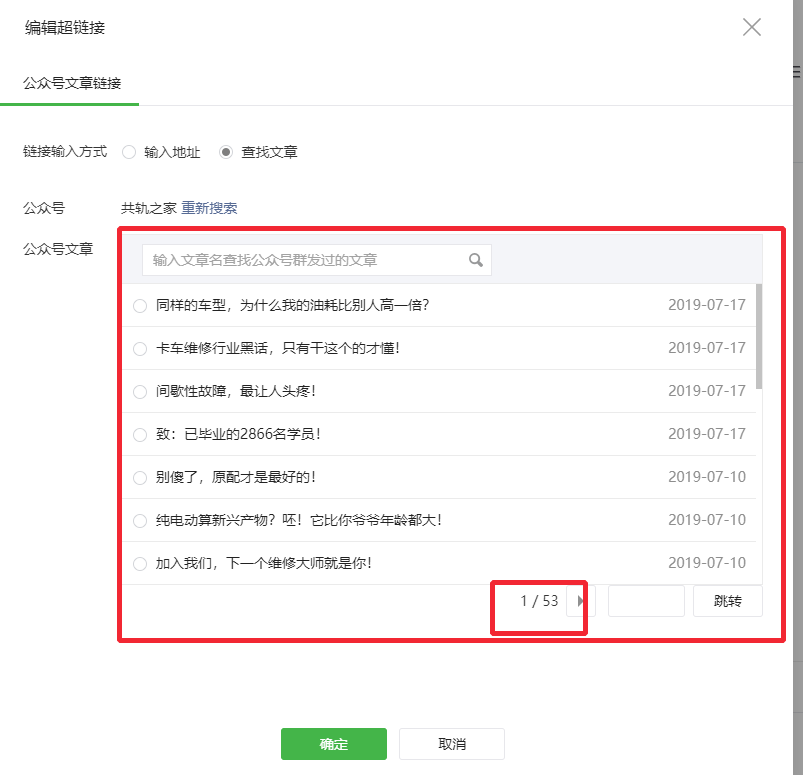Select article 同样的车型，为什么我的油耗比别人高一倍？
This screenshot has width=803, height=775.
(140, 306)
